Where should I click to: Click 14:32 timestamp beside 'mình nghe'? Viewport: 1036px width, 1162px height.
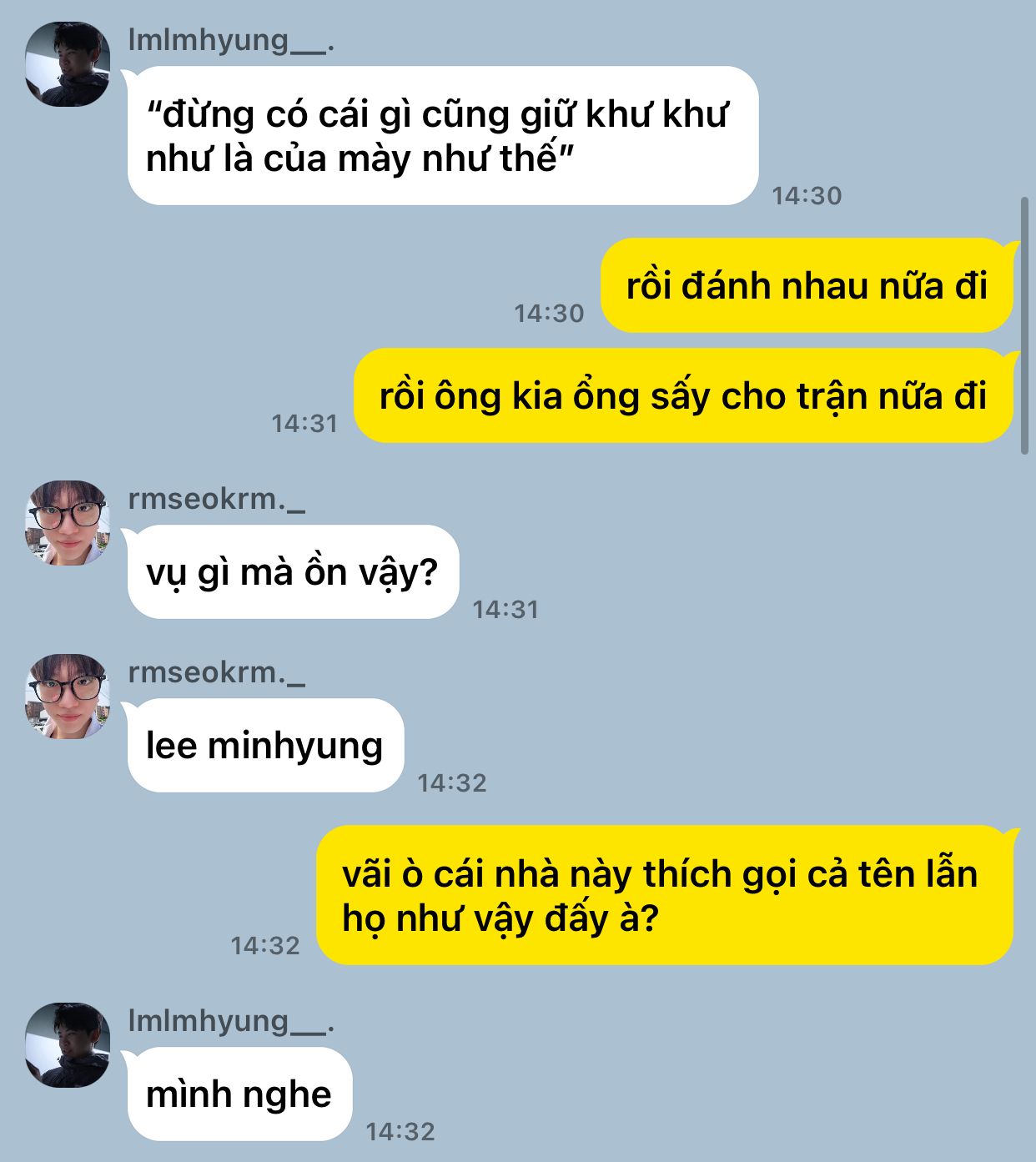400,1132
